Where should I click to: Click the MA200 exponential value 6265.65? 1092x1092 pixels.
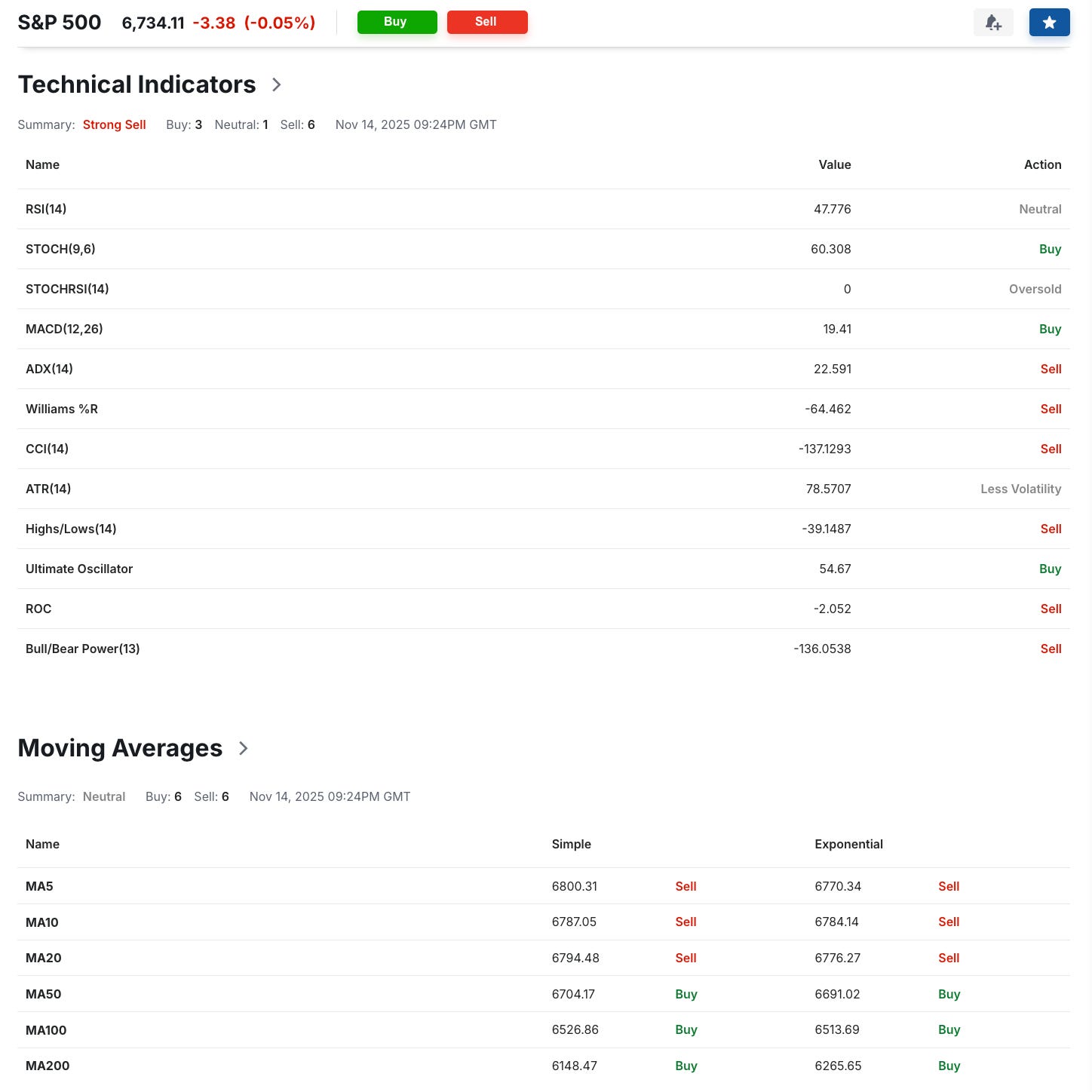839,1066
